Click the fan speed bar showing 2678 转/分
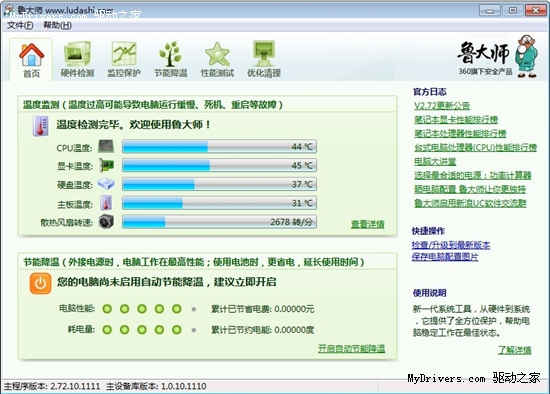Viewport: 550px width, 394px height. (219, 222)
